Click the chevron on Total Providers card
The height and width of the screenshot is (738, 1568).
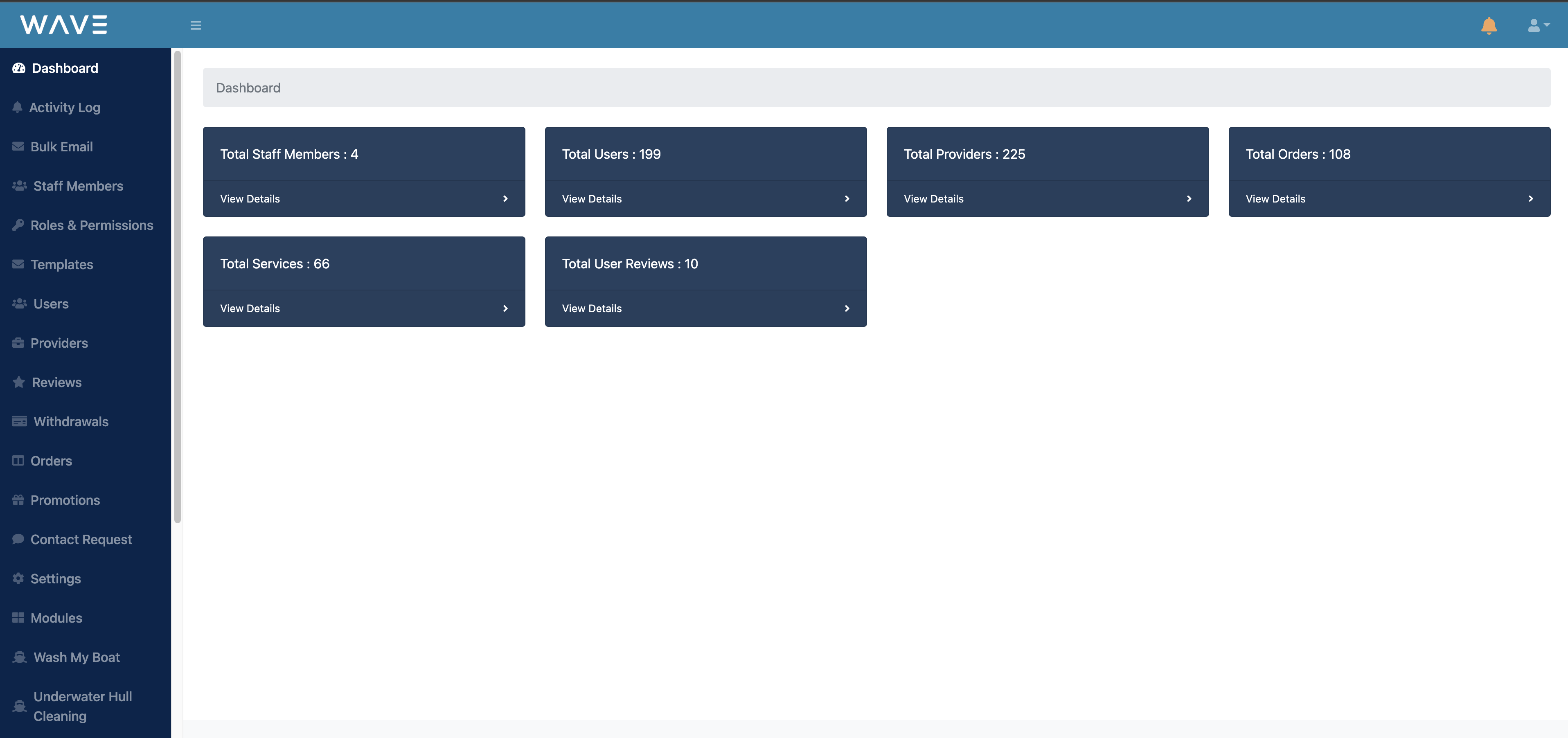coord(1189,199)
